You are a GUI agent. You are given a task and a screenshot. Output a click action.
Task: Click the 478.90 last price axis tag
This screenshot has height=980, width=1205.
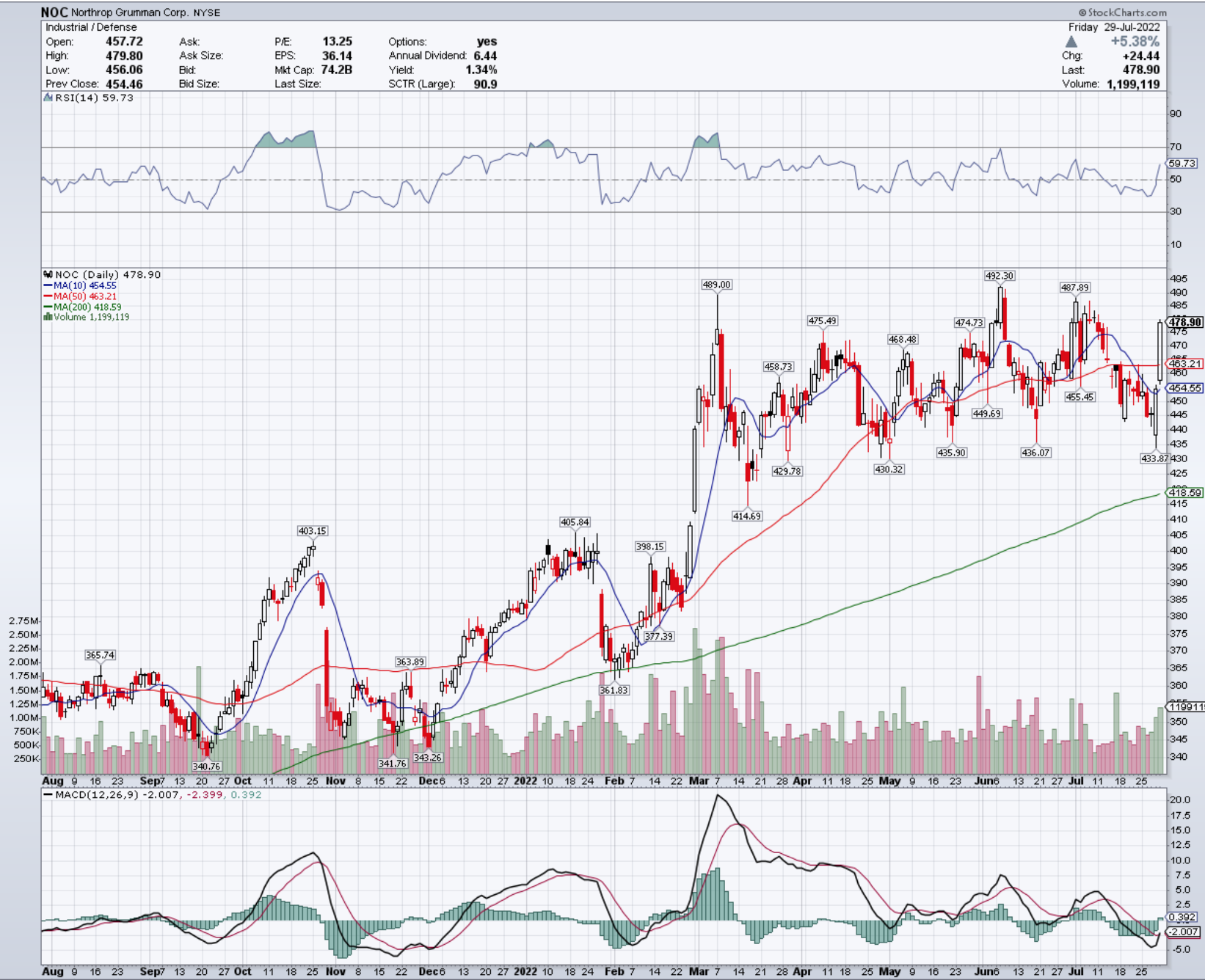pos(1185,322)
